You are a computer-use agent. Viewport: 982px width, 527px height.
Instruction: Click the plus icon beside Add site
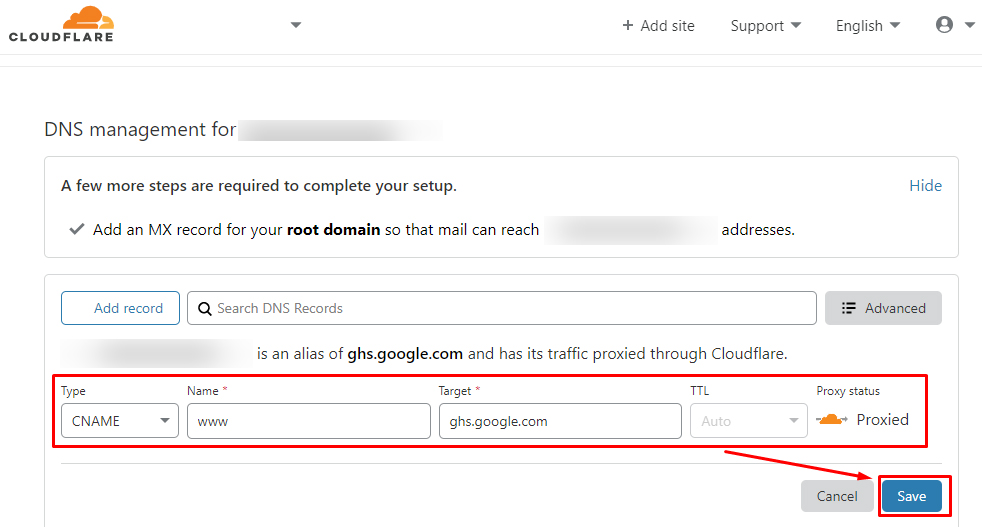pos(628,25)
